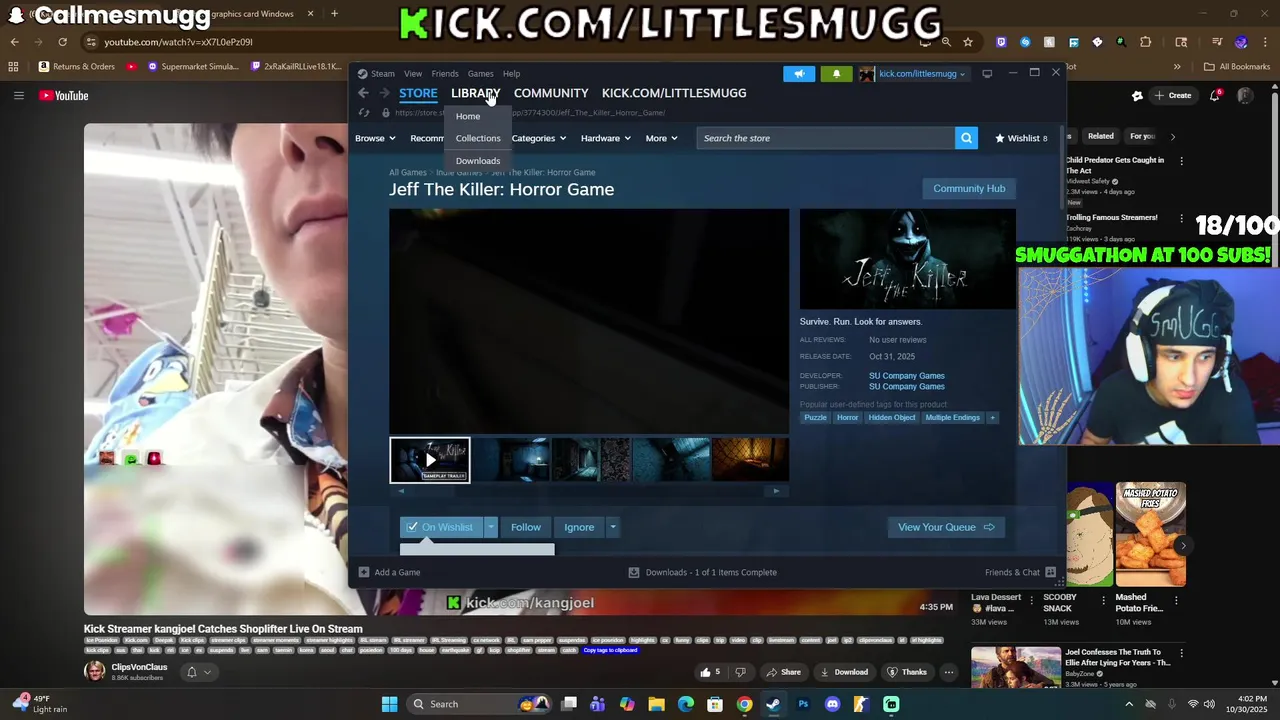
Task: Switch to the COMMUNITY tab
Action: tap(551, 93)
